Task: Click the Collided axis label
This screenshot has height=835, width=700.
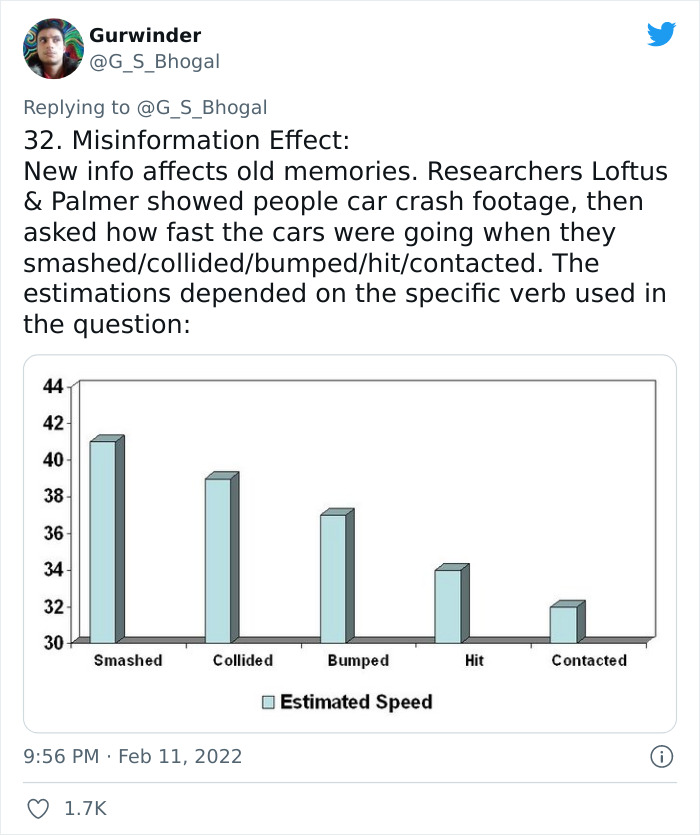Action: [242, 660]
